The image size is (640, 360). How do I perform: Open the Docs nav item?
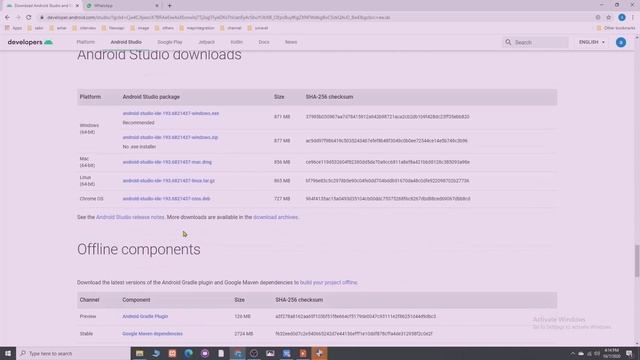pyautogui.click(x=264, y=42)
